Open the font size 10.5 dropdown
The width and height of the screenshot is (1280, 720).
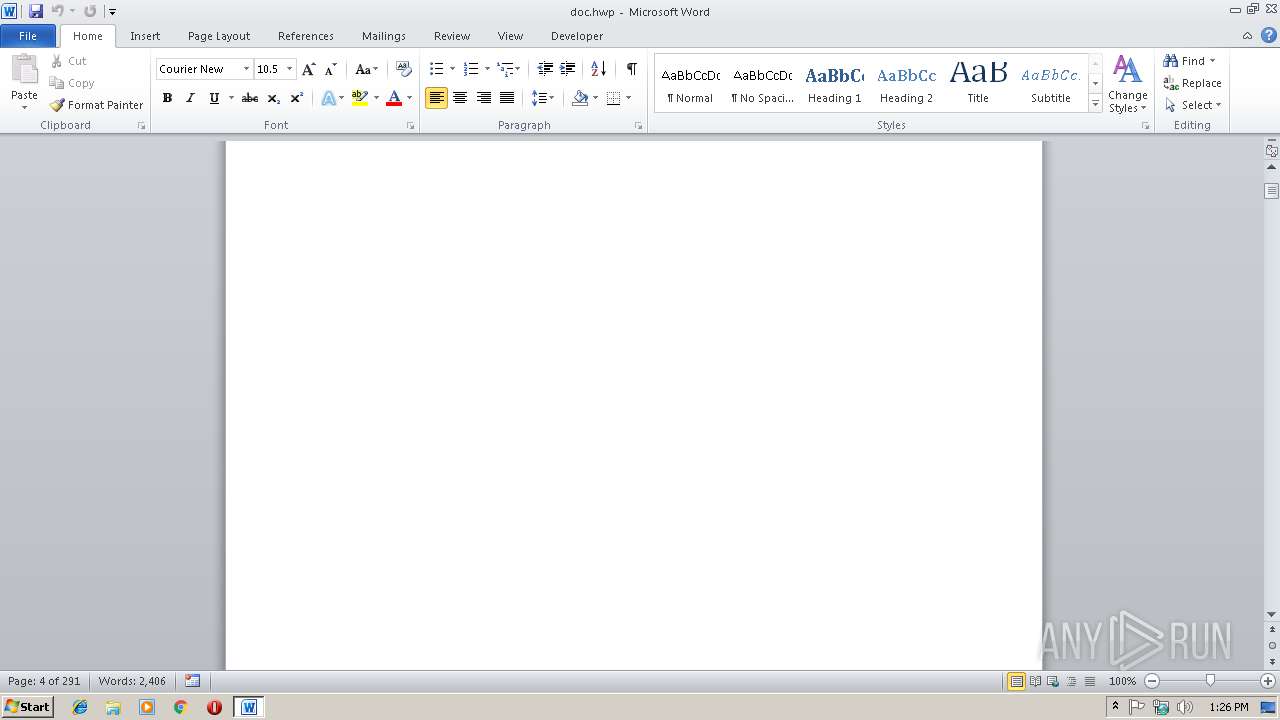tap(290, 69)
